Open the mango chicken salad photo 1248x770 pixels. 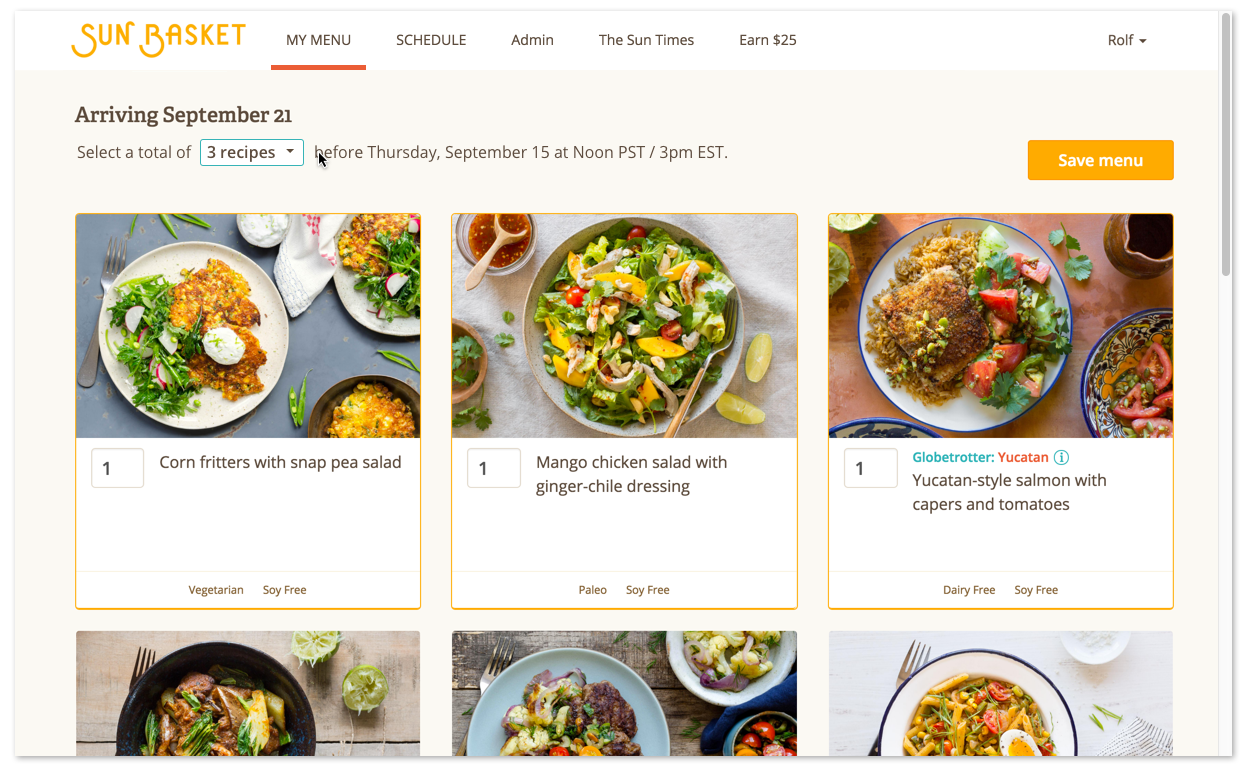(624, 326)
